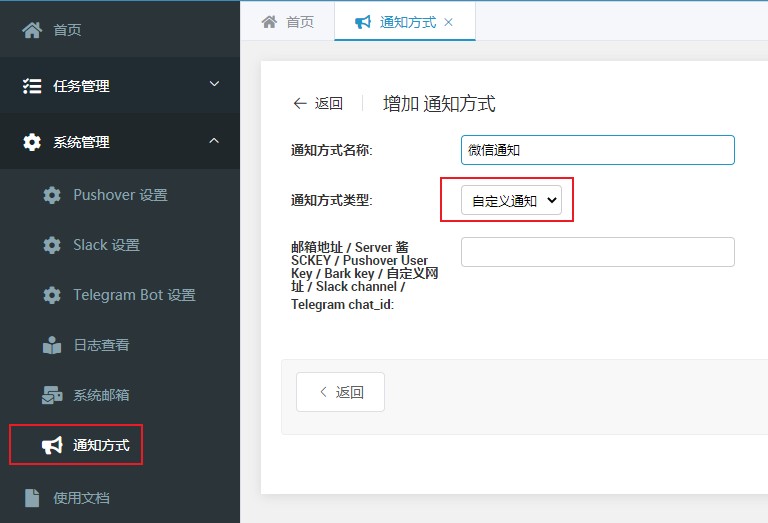
Task: Click the 使用文档 document icon
Action: click(32, 498)
